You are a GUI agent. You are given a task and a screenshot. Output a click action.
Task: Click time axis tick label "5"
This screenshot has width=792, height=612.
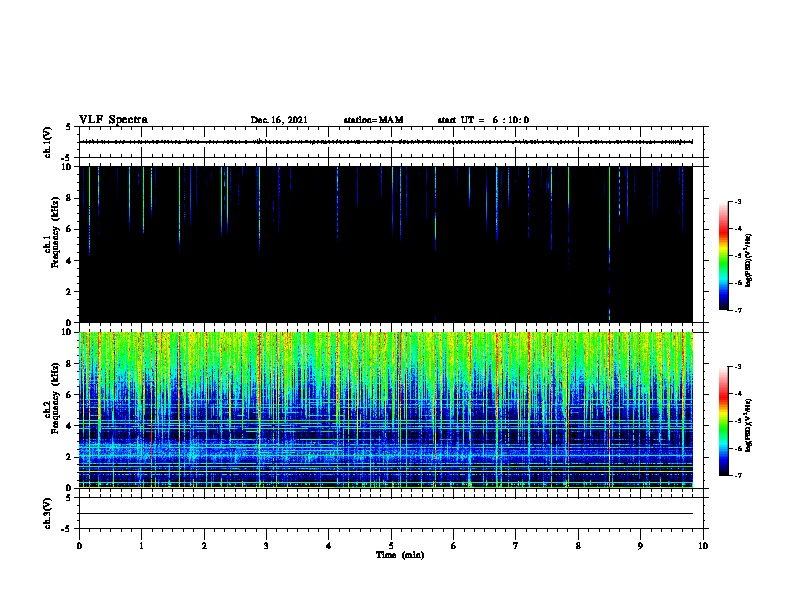(391, 546)
